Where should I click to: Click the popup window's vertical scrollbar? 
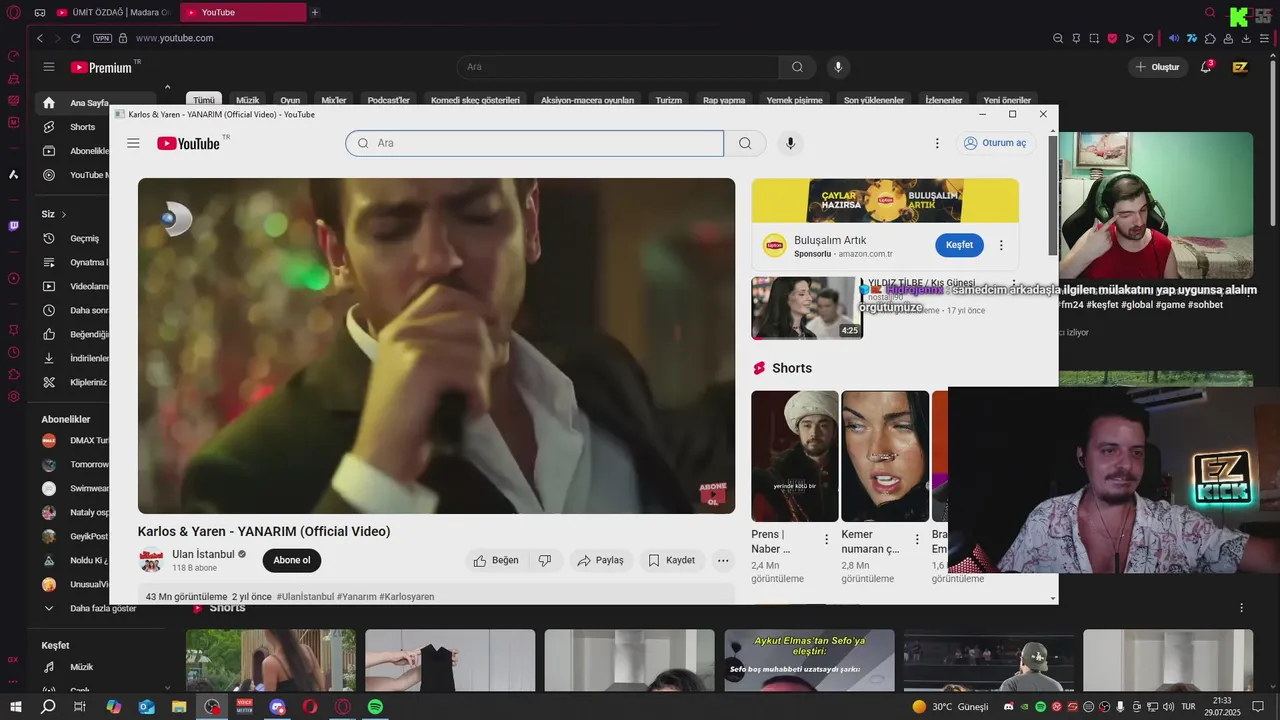pos(1052,196)
